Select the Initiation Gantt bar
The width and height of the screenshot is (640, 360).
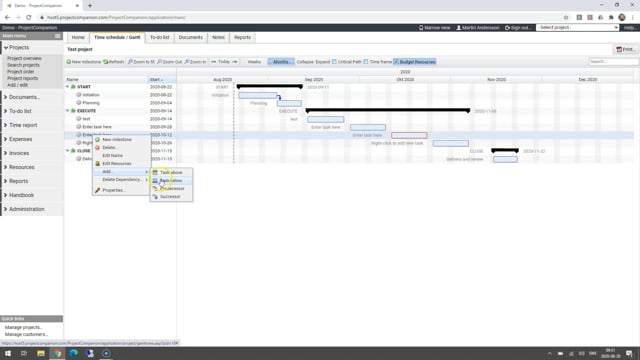(258, 95)
